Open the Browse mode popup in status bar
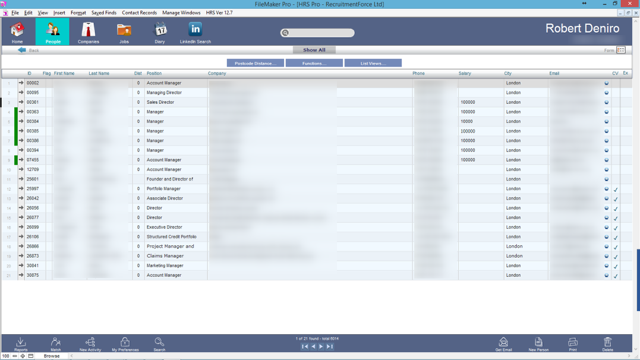This screenshot has width=640, height=360. click(52, 356)
